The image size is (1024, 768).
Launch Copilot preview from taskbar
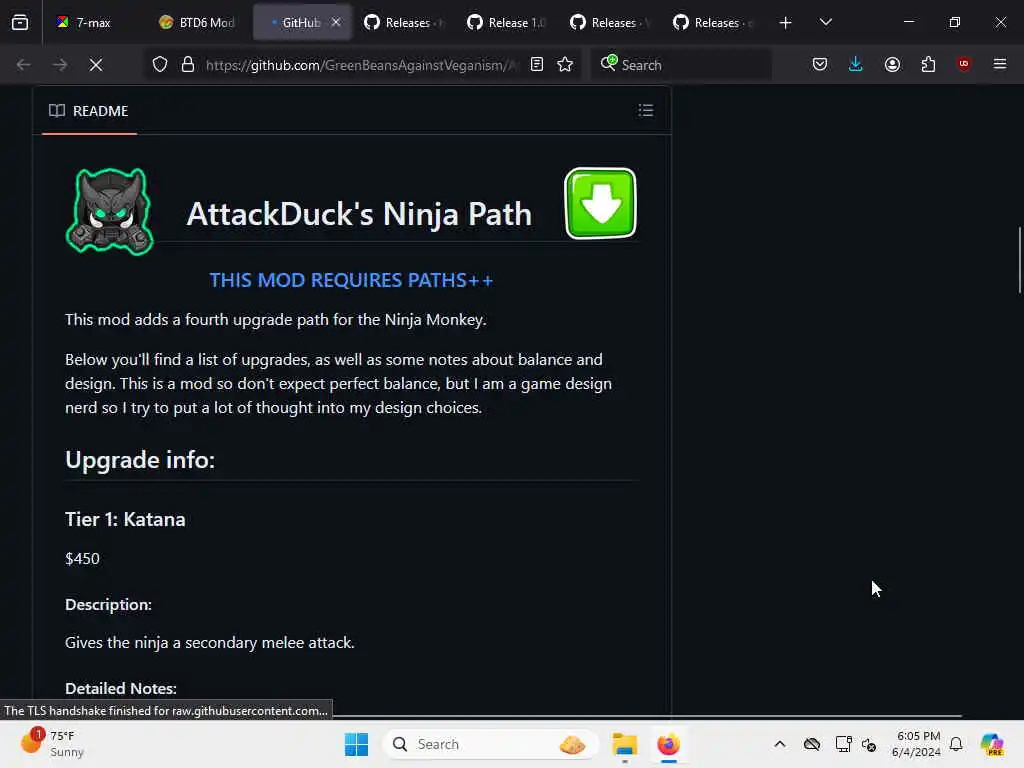point(992,744)
